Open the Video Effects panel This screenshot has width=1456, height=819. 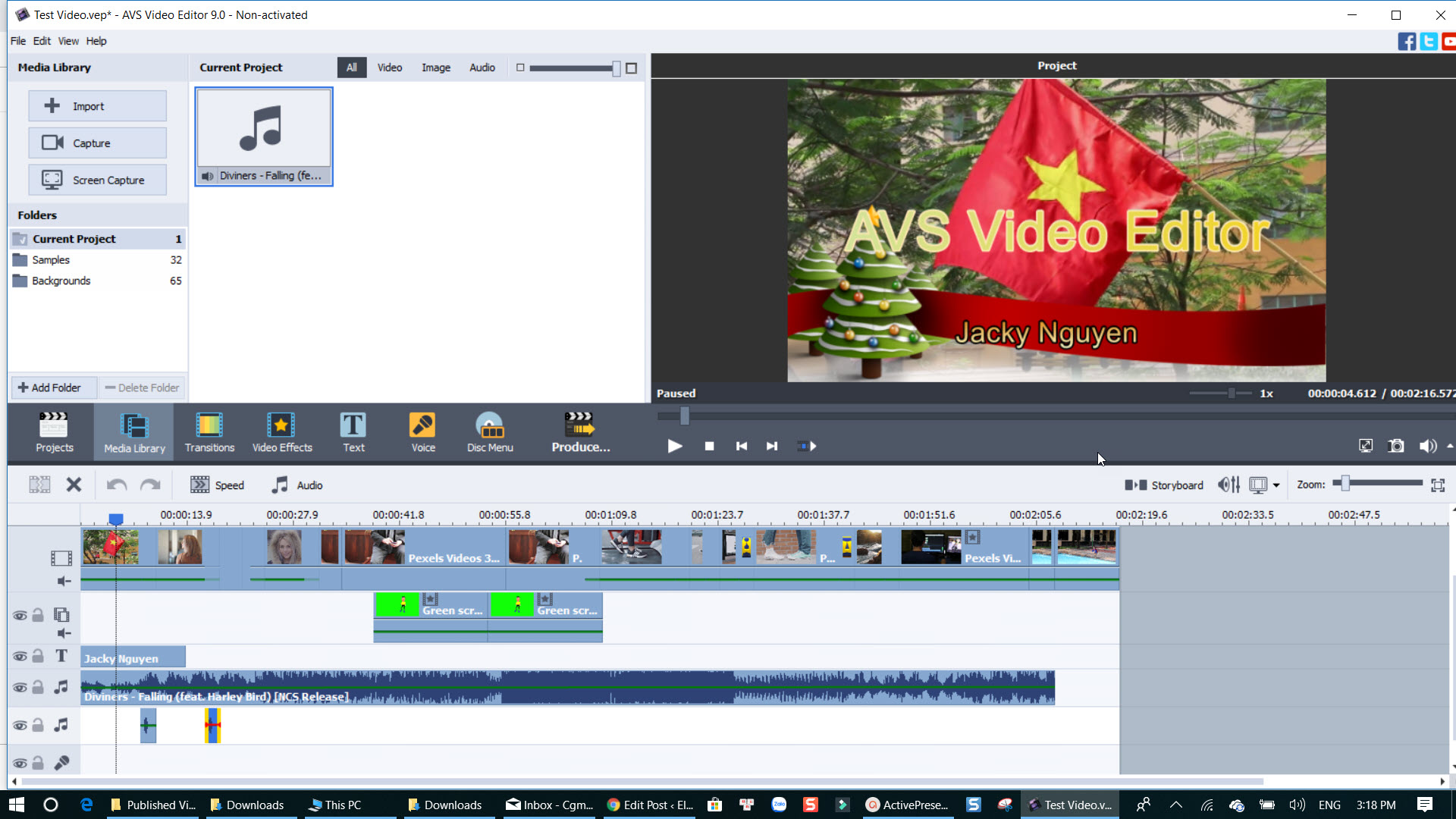click(281, 431)
